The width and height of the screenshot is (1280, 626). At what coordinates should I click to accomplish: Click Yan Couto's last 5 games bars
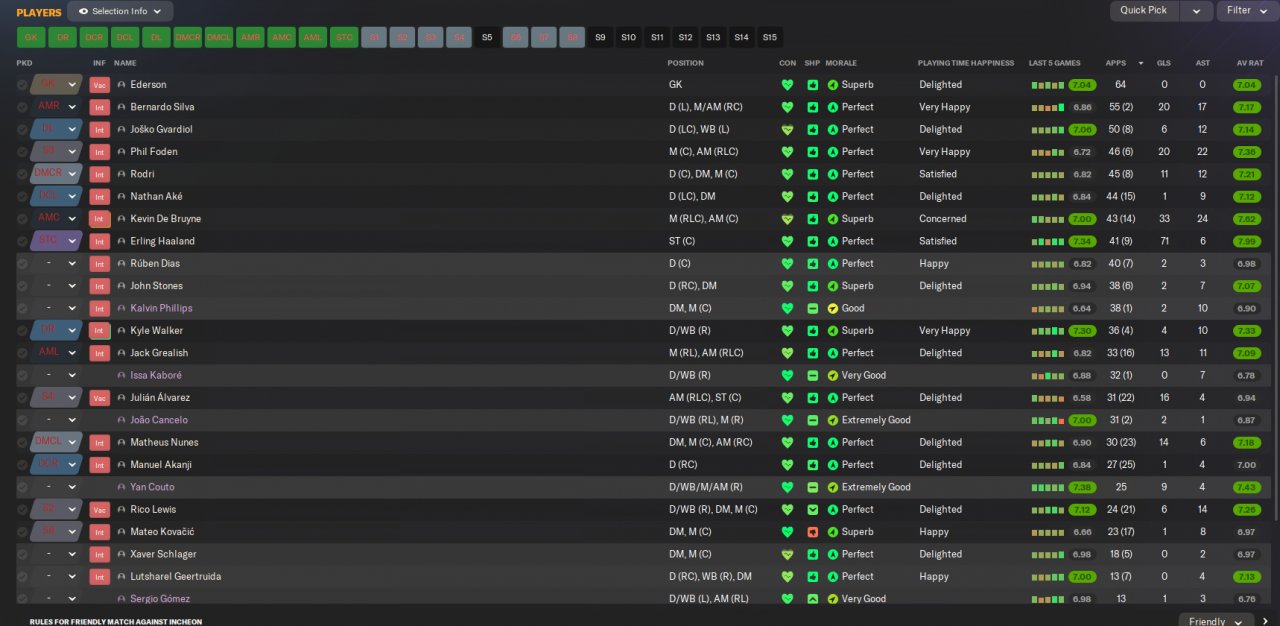(1048, 487)
